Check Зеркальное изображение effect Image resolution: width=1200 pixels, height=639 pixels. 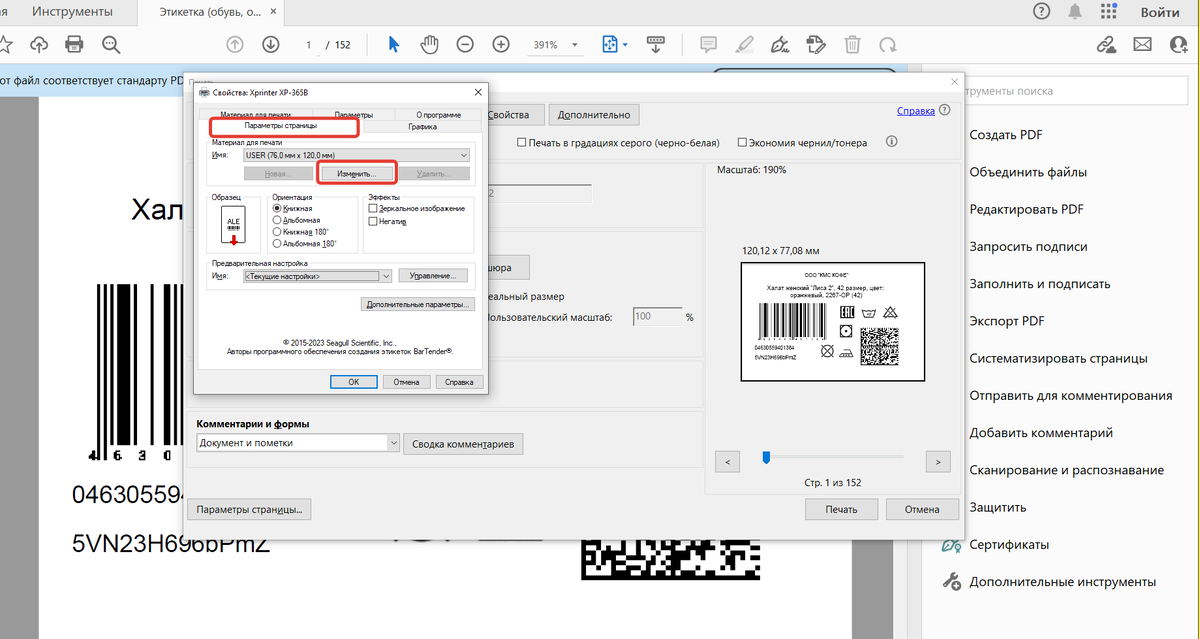pyautogui.click(x=373, y=207)
